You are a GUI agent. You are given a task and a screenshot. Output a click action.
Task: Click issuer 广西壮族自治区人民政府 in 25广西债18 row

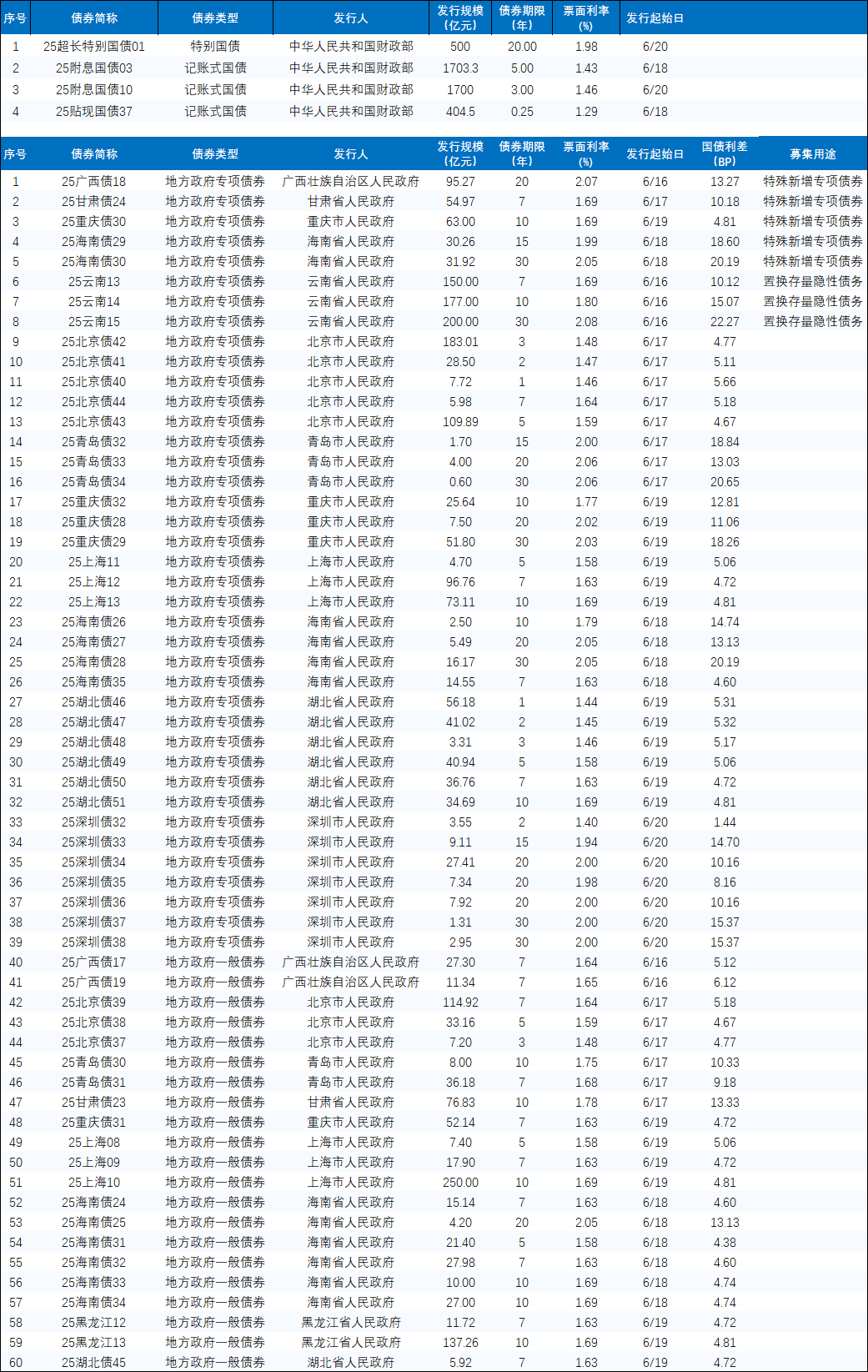[x=351, y=182]
